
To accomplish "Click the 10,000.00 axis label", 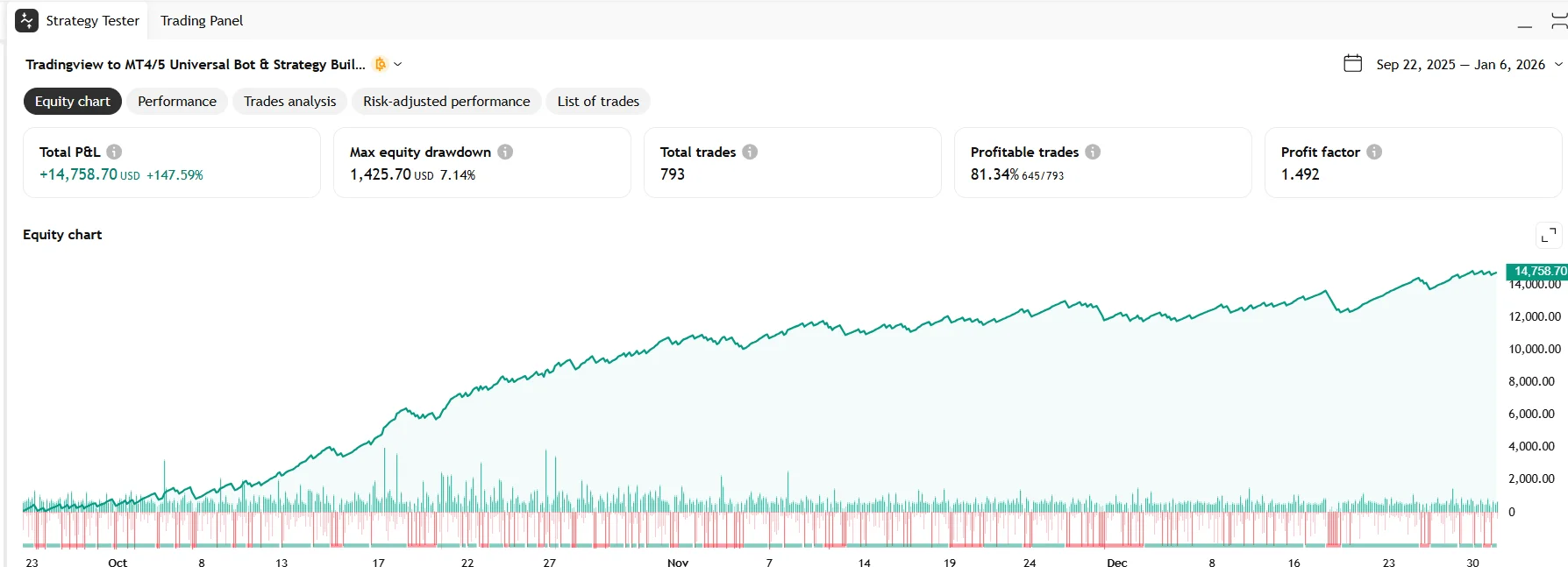I will [1535, 349].
